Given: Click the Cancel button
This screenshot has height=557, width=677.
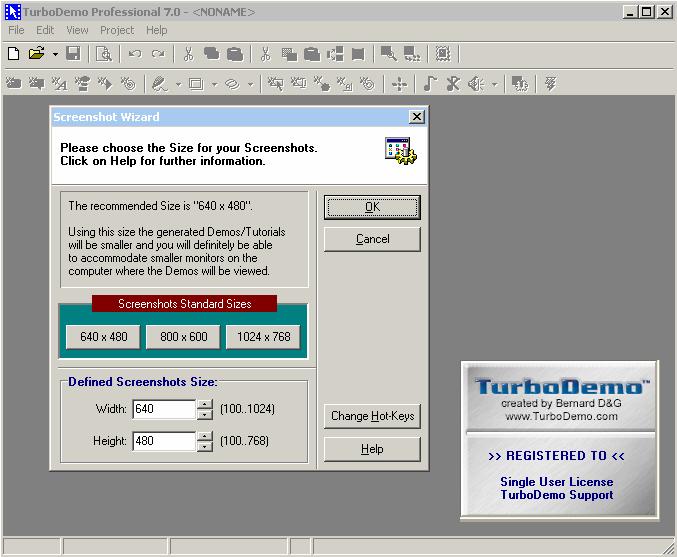Looking at the screenshot, I should (x=372, y=239).
